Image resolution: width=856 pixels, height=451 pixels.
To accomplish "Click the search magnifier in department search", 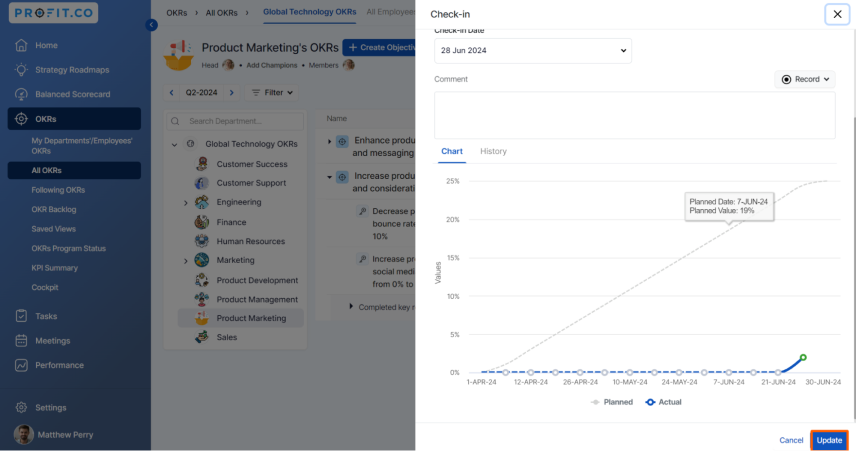I will tap(175, 121).
